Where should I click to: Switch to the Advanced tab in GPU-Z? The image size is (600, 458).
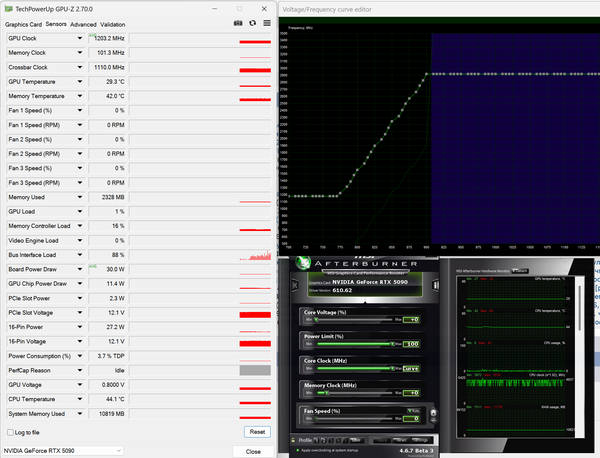(x=83, y=24)
